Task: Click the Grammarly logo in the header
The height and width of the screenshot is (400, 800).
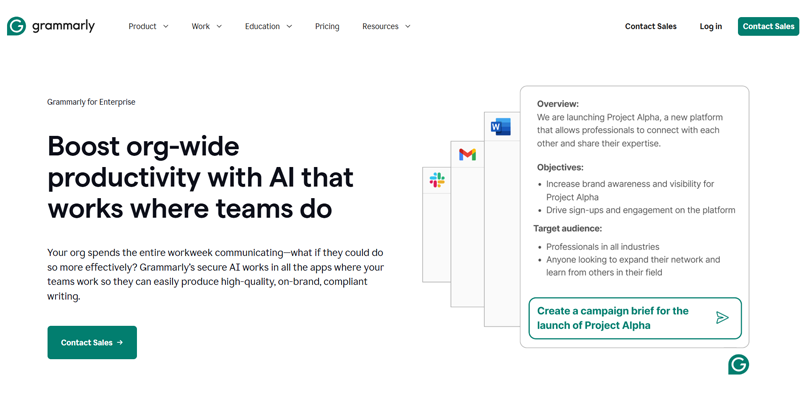Action: (51, 26)
